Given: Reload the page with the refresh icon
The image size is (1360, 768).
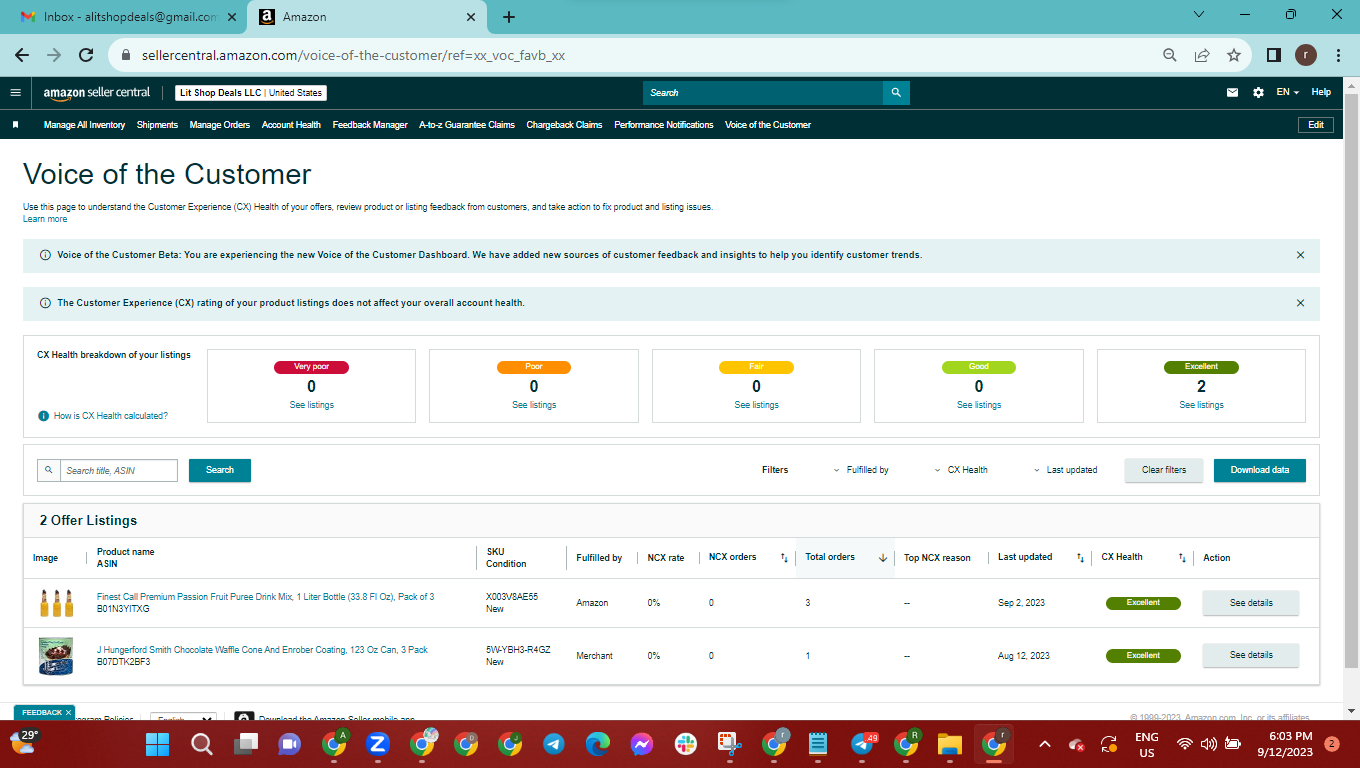Looking at the screenshot, I should pos(86,55).
